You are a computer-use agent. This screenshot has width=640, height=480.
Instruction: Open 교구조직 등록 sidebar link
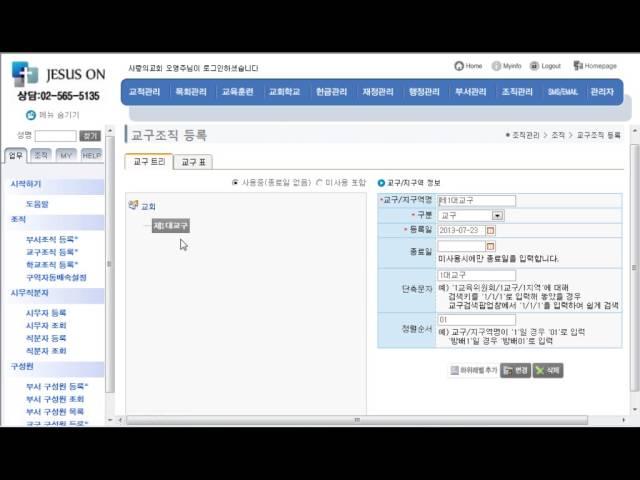click(52, 252)
